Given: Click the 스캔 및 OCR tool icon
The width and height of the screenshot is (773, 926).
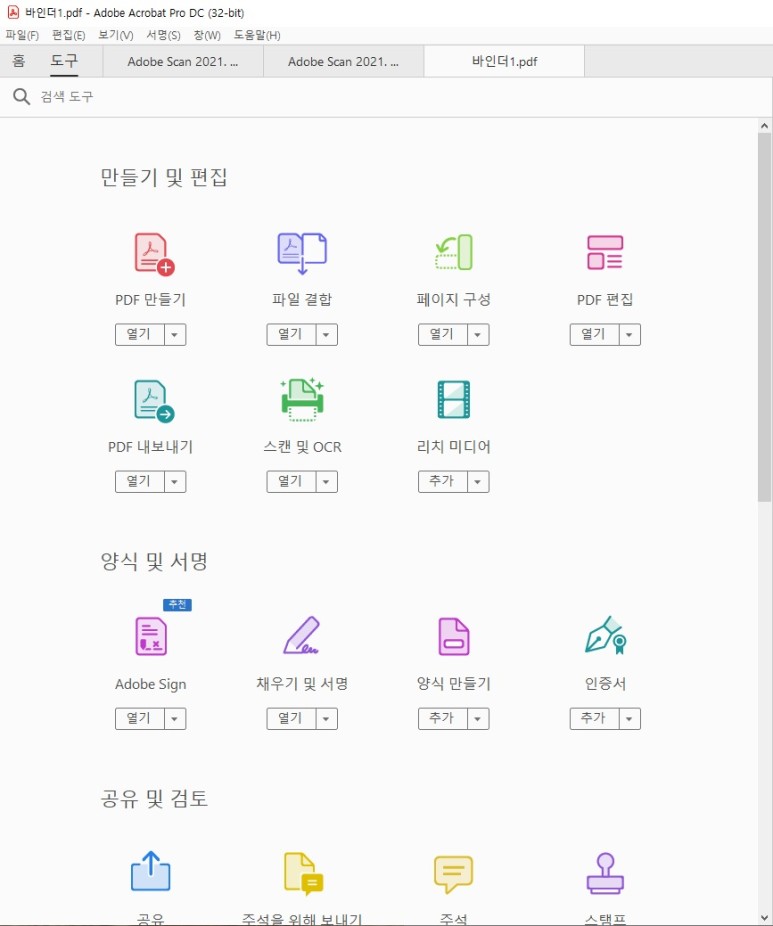Looking at the screenshot, I should pyautogui.click(x=302, y=400).
